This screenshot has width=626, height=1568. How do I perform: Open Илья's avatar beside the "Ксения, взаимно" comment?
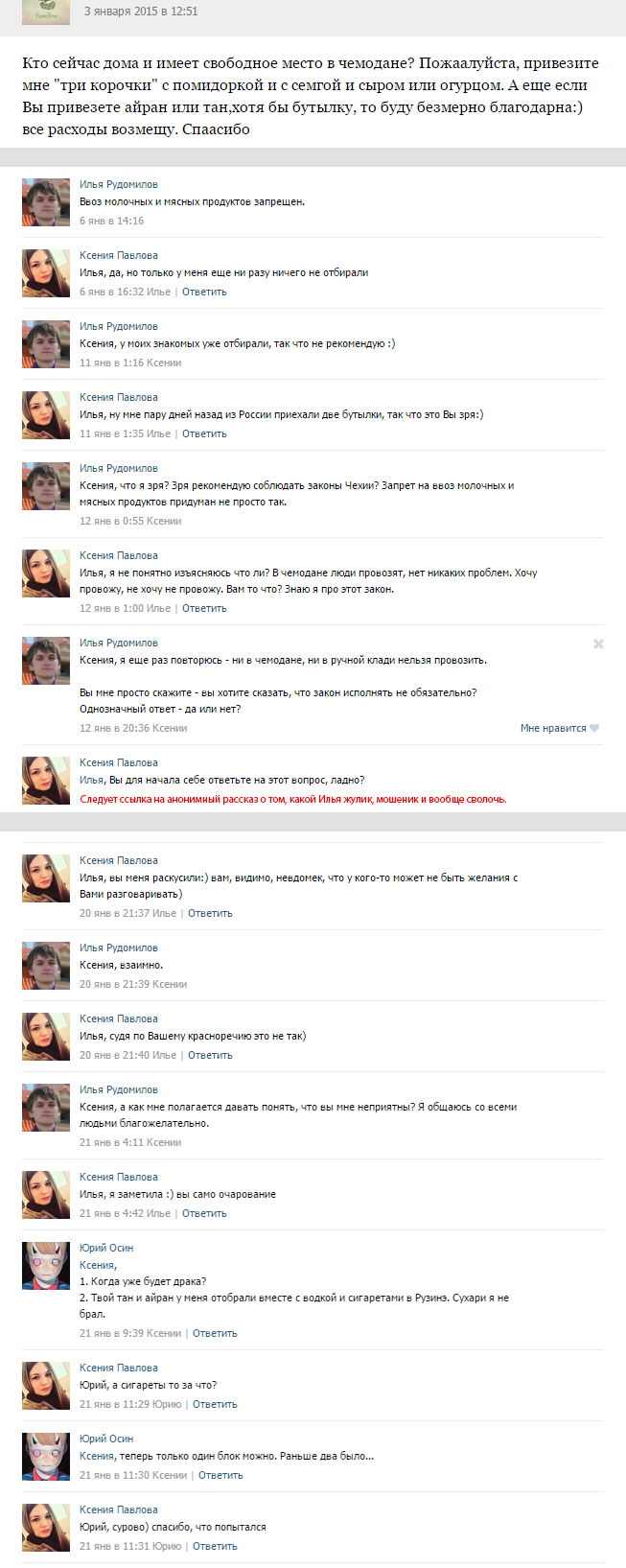[46, 966]
